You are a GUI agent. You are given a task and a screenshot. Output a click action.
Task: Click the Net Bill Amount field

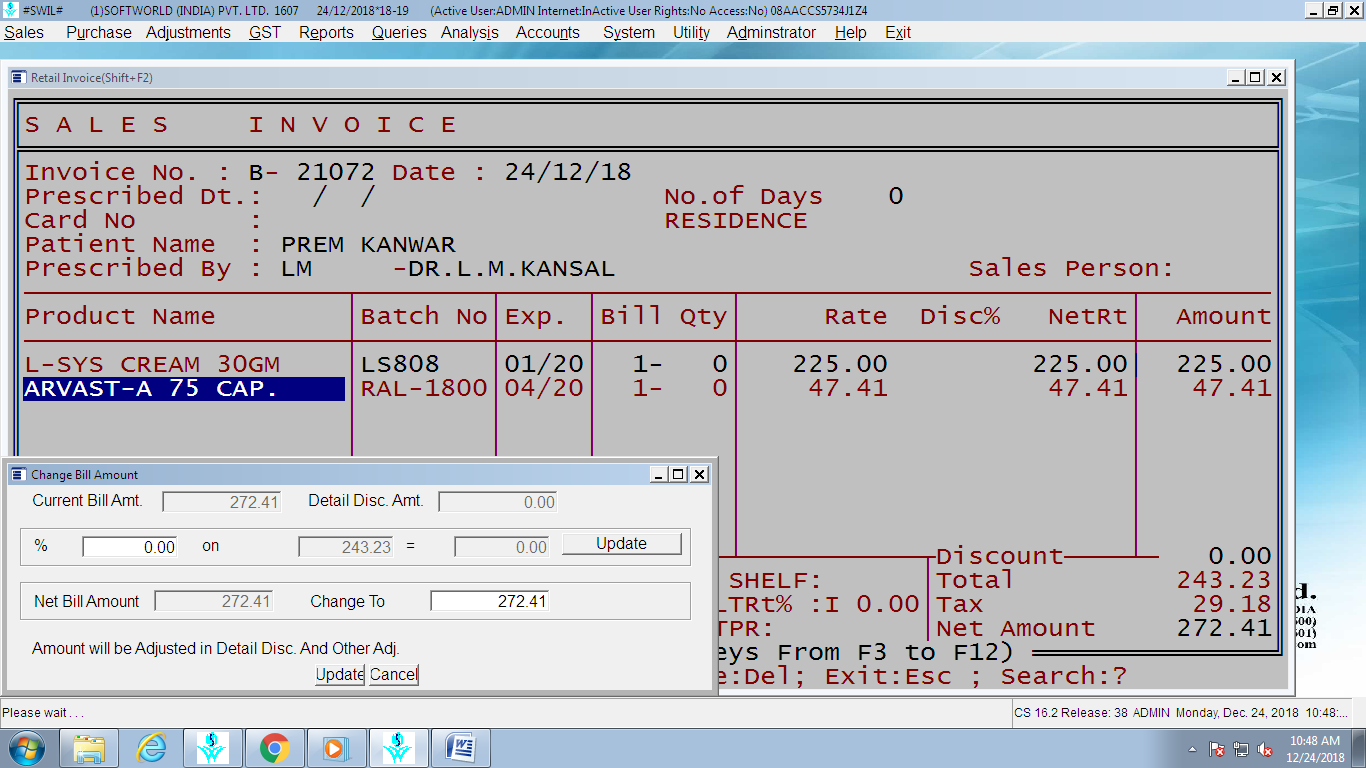coord(214,601)
